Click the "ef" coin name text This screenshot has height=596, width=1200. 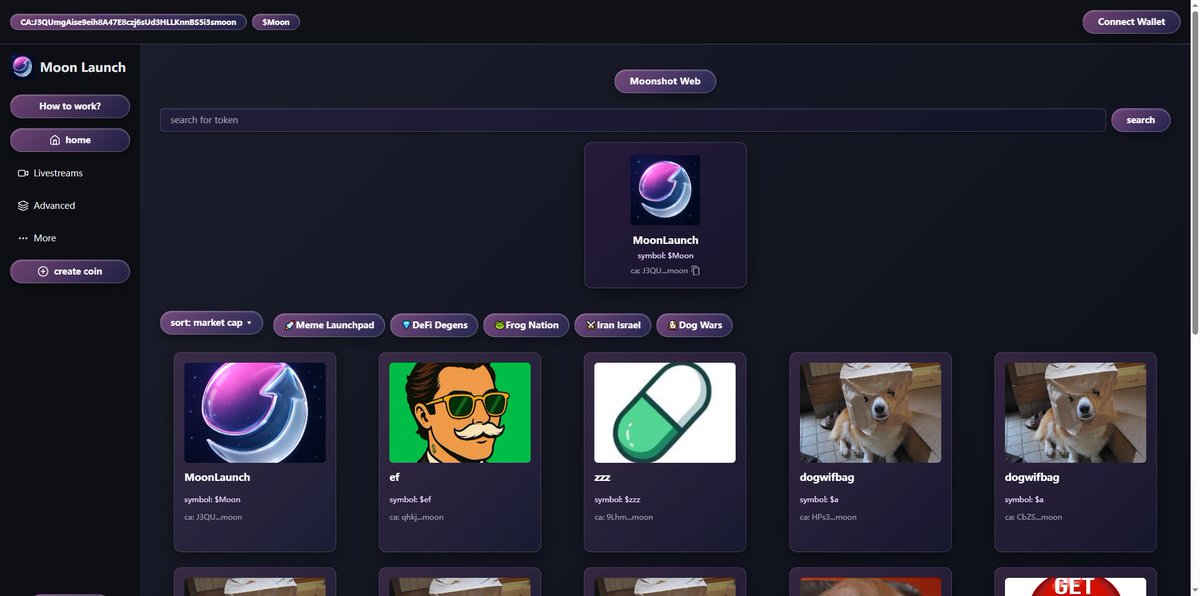tap(394, 477)
